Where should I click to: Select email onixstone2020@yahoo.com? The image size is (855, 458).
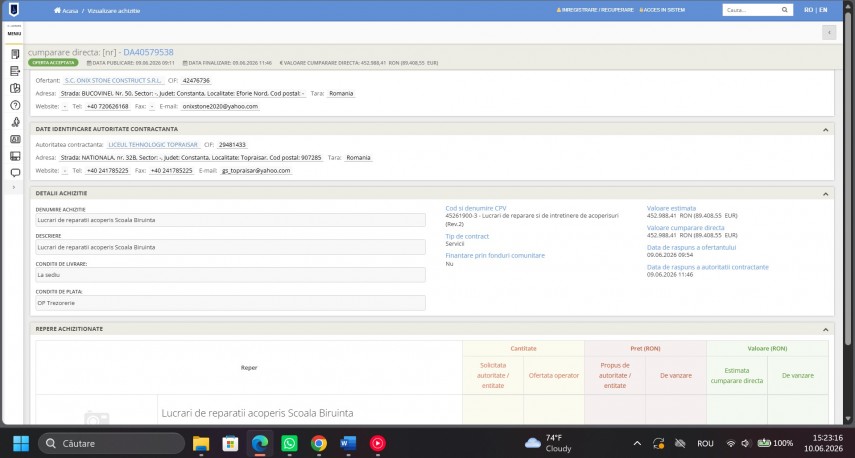[220, 106]
